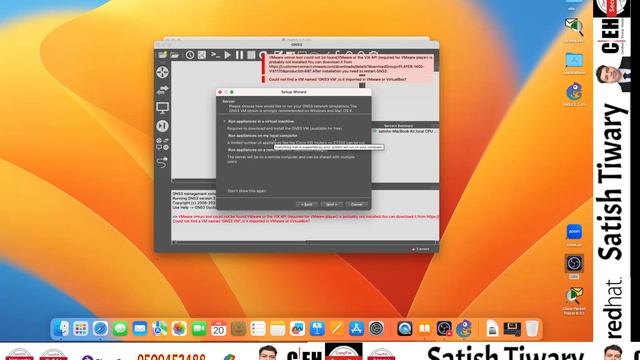Open console to all devices icon
The height and width of the screenshot is (360, 640).
coord(215,55)
